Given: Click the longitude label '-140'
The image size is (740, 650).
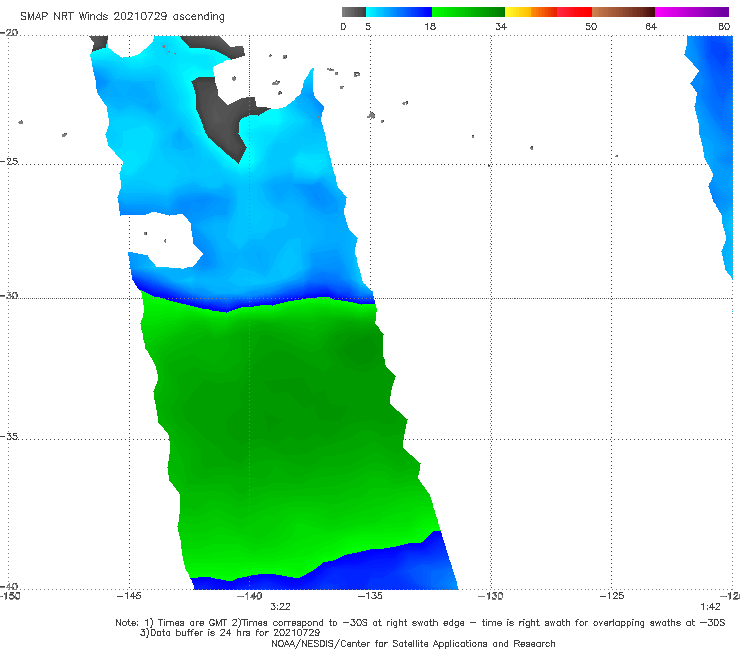Looking at the screenshot, I should pyautogui.click(x=250, y=596).
